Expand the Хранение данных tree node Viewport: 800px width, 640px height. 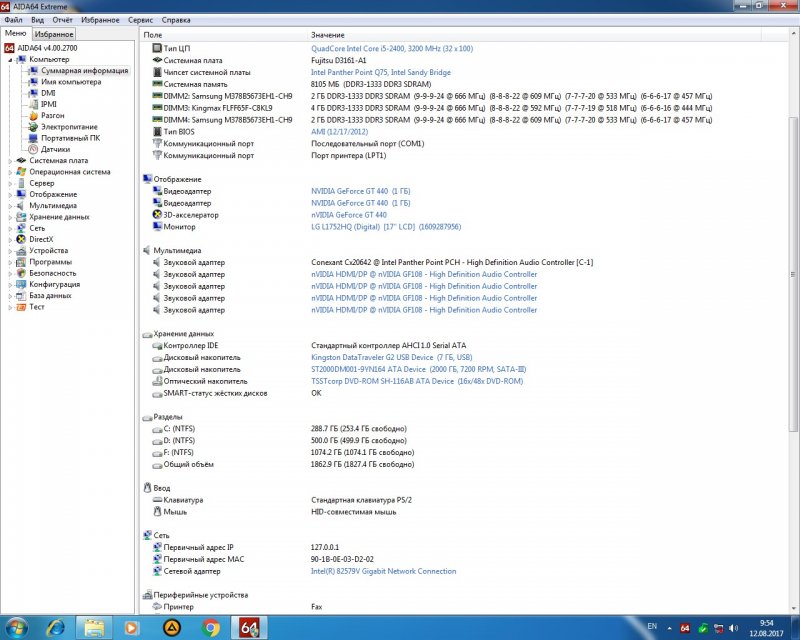10,217
